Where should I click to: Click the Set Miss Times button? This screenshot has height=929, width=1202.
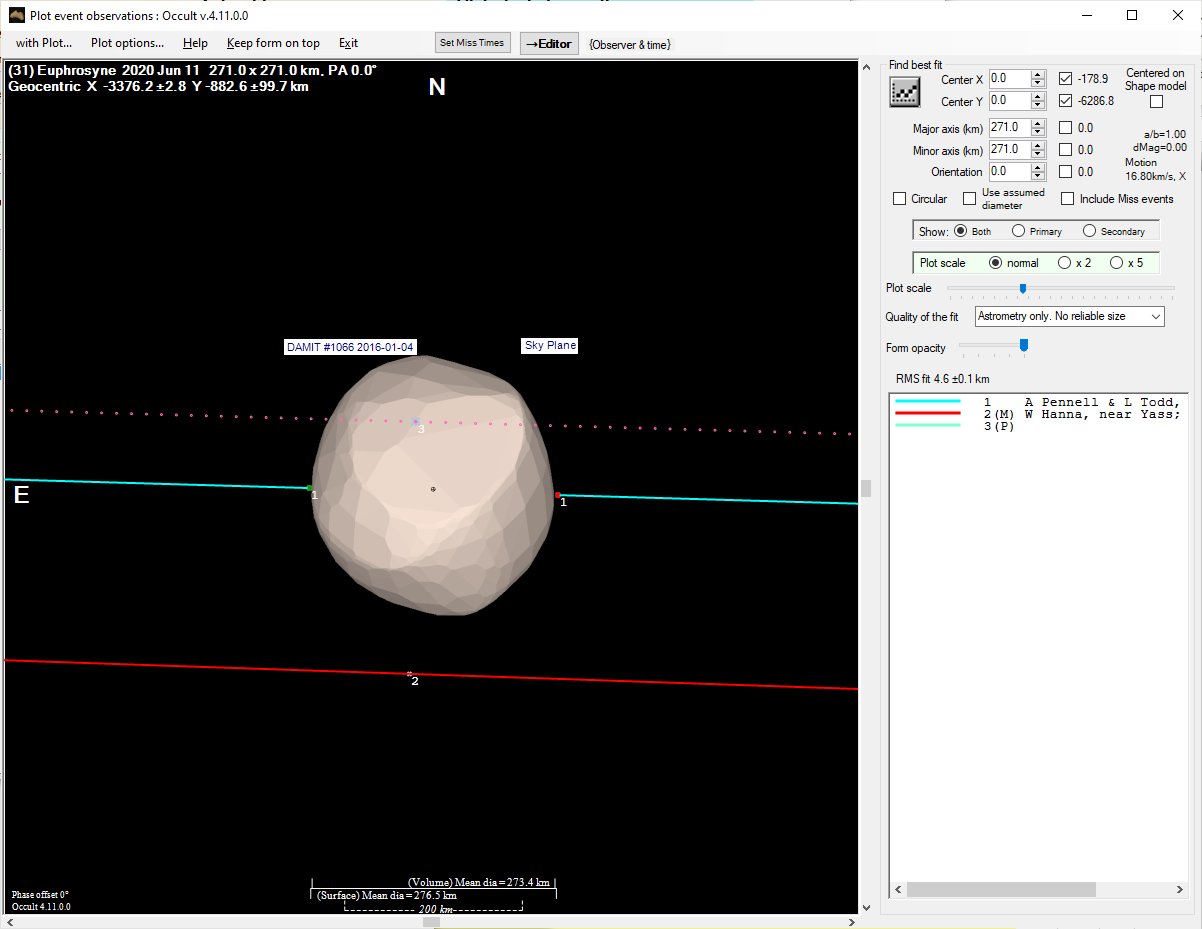472,43
